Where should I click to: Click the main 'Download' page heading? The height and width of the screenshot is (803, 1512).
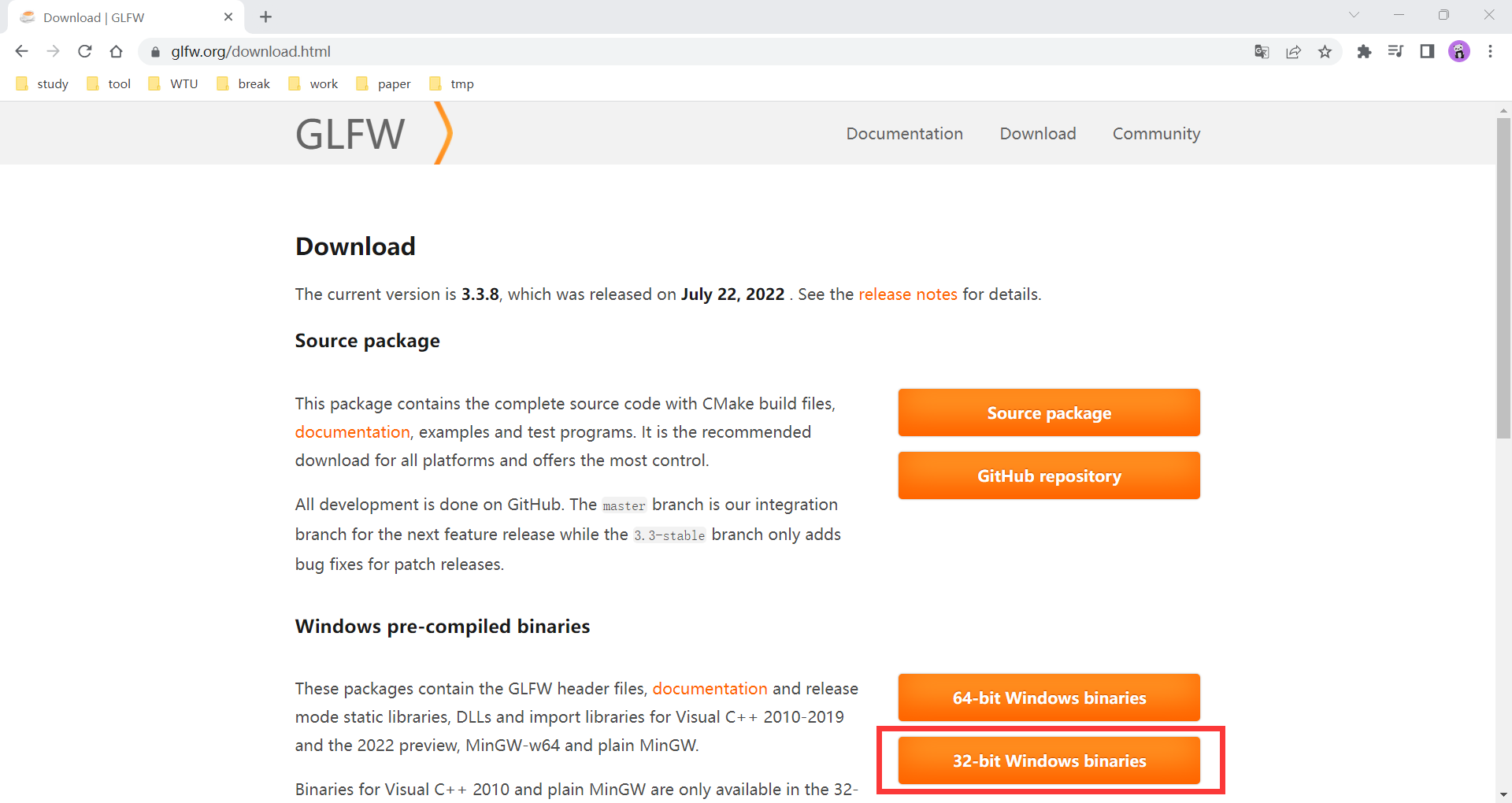[x=355, y=246]
